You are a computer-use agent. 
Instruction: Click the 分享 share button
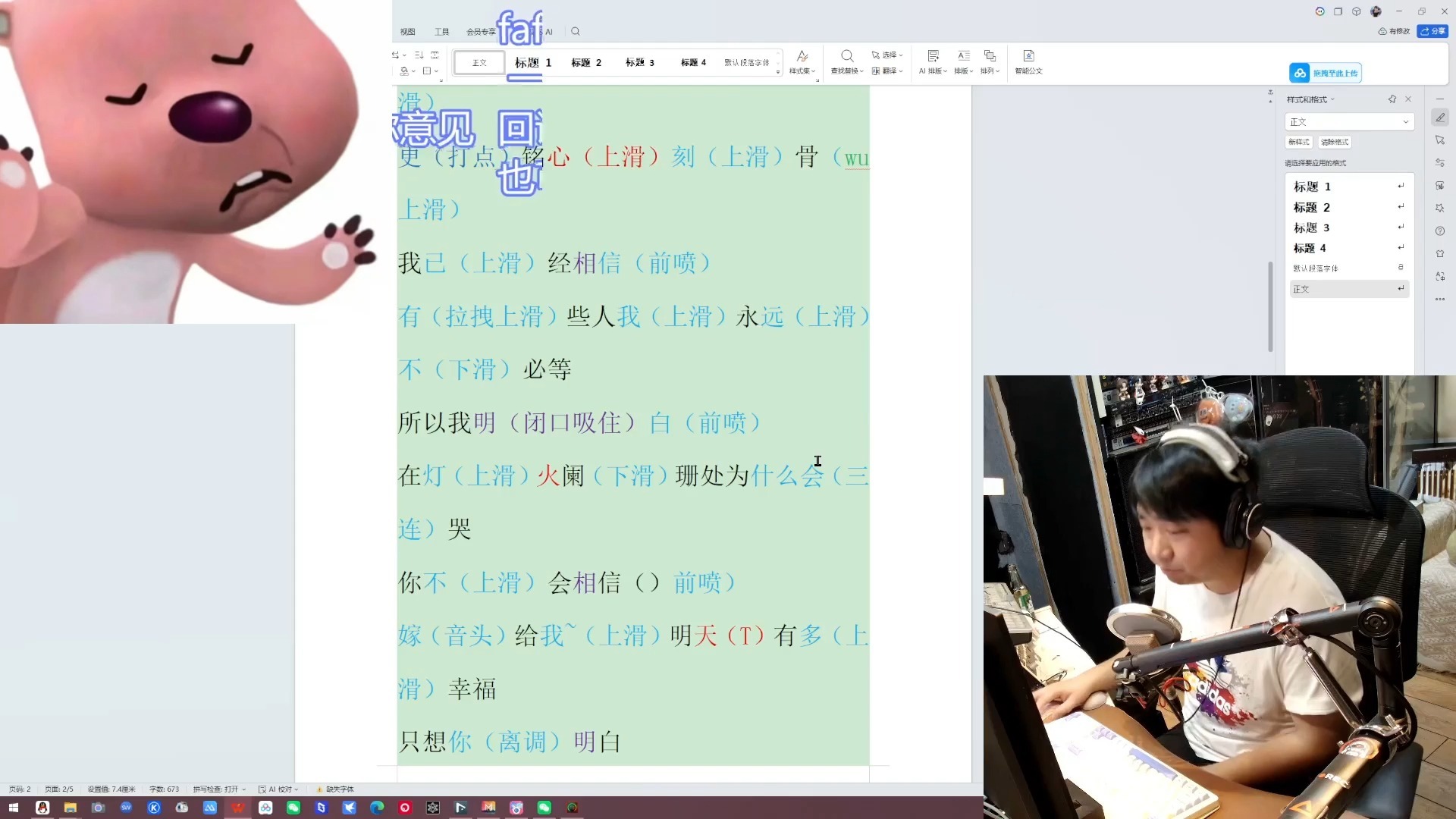click(1432, 31)
